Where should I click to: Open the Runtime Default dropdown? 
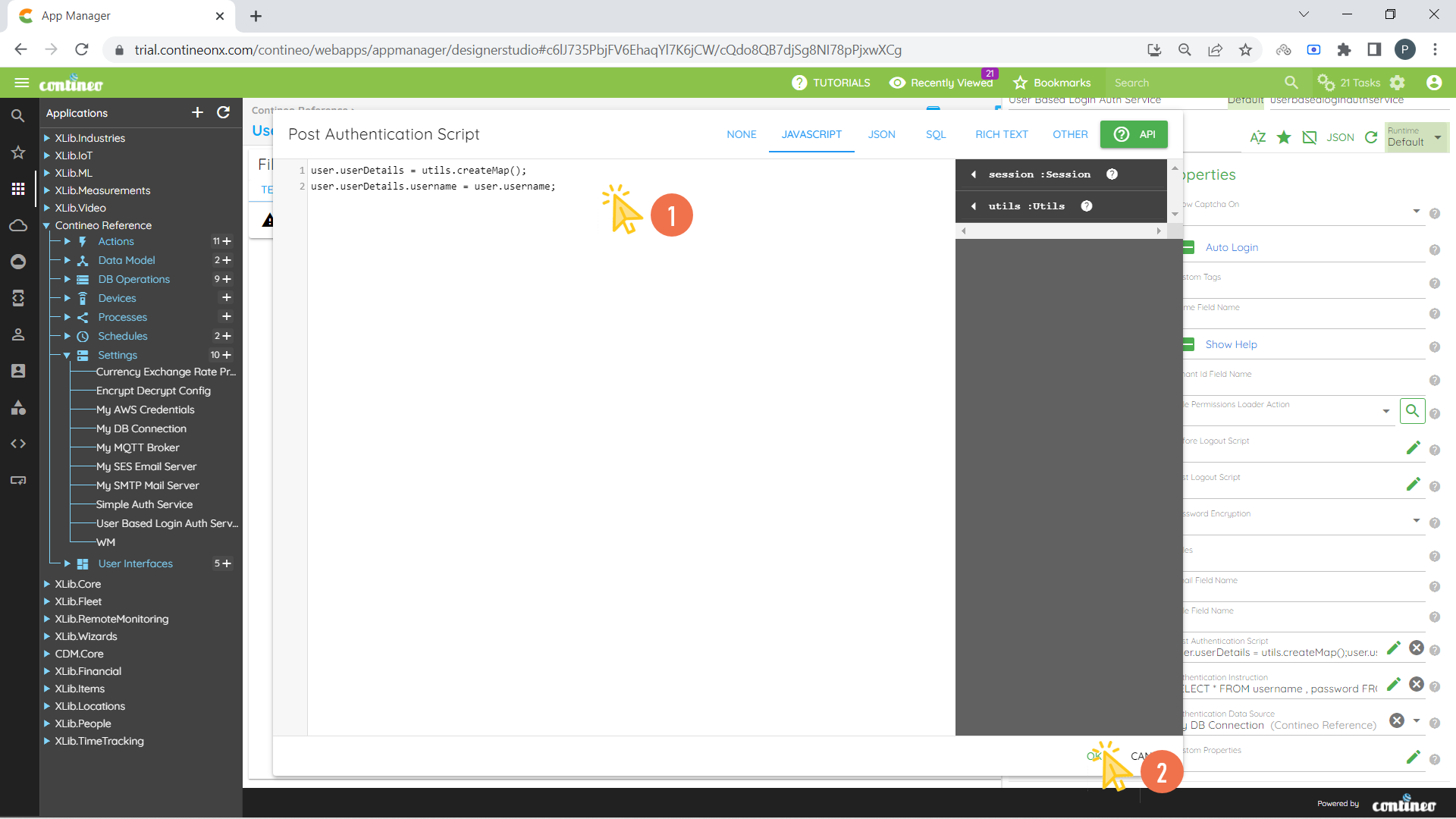click(1416, 137)
